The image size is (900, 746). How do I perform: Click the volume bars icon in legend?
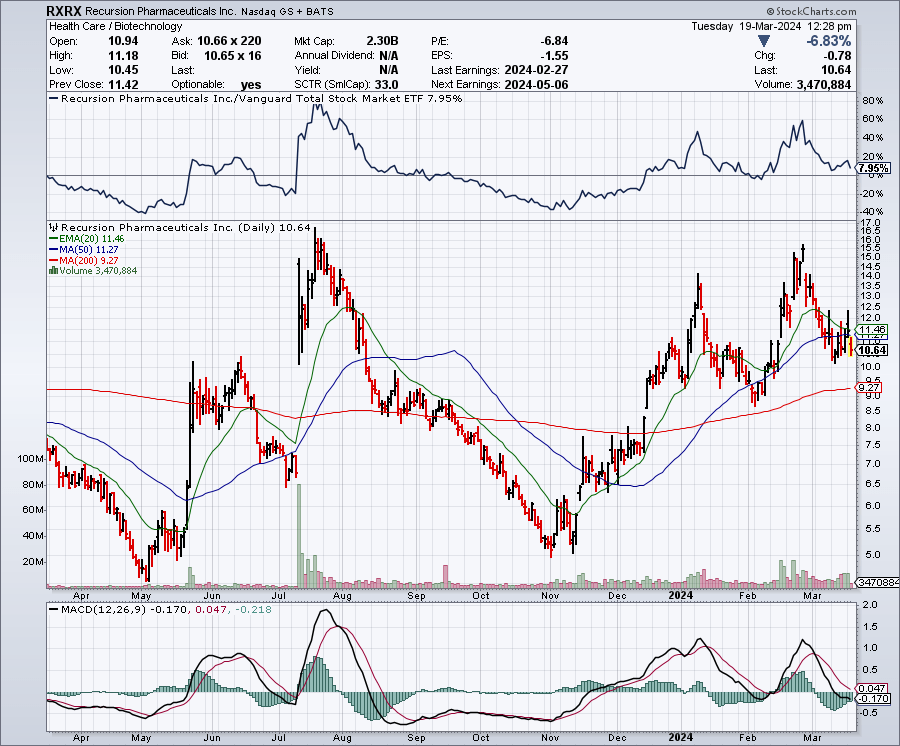[x=54, y=270]
